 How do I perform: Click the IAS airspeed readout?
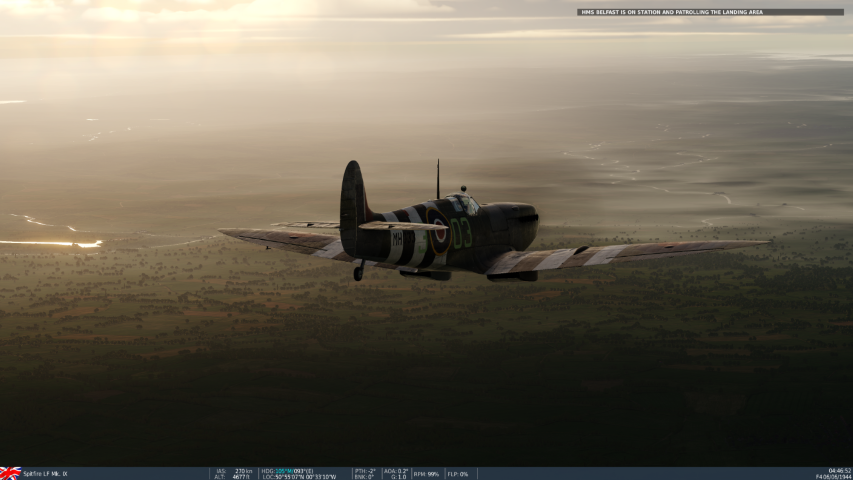click(234, 471)
